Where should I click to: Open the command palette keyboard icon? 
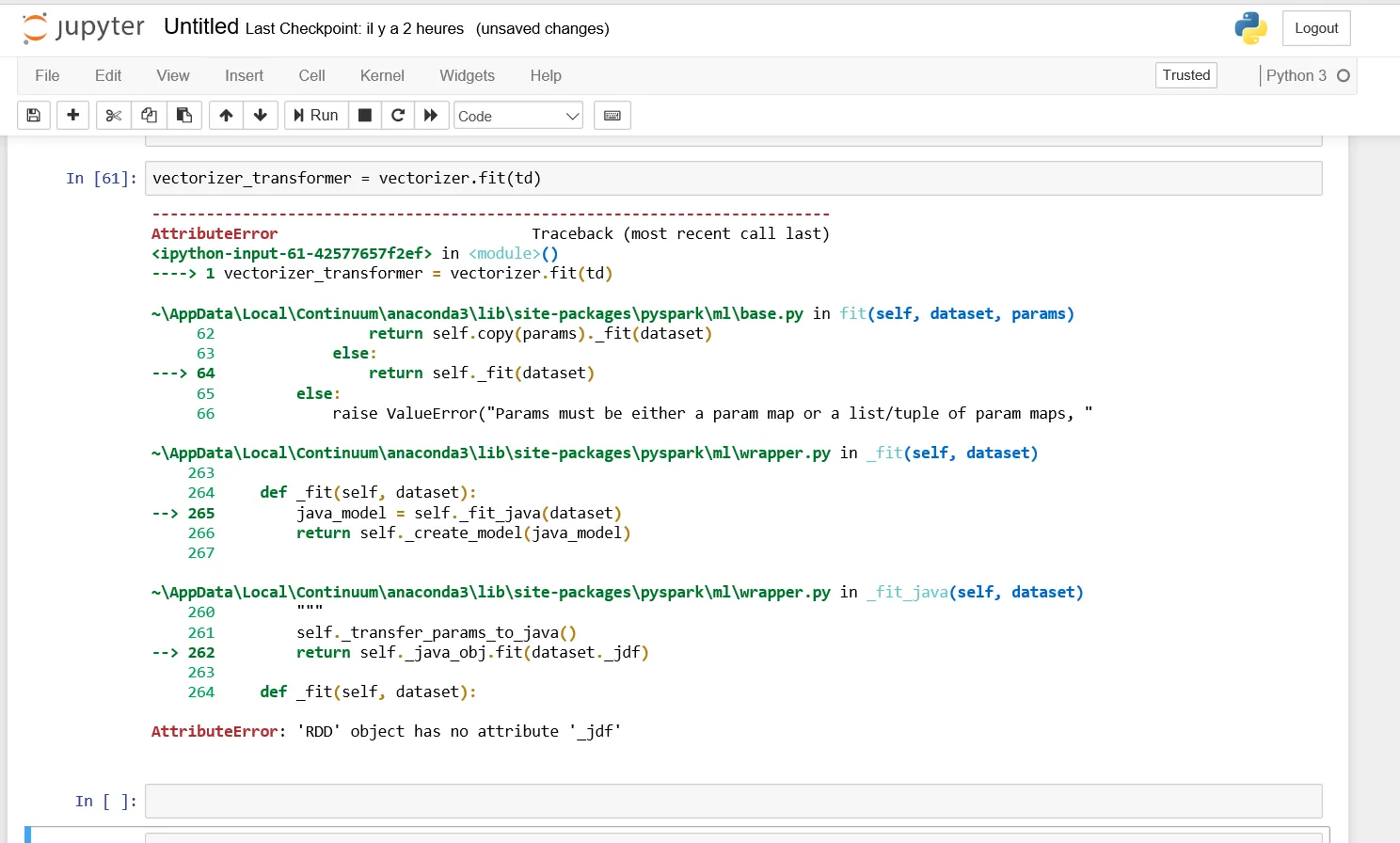pos(612,115)
